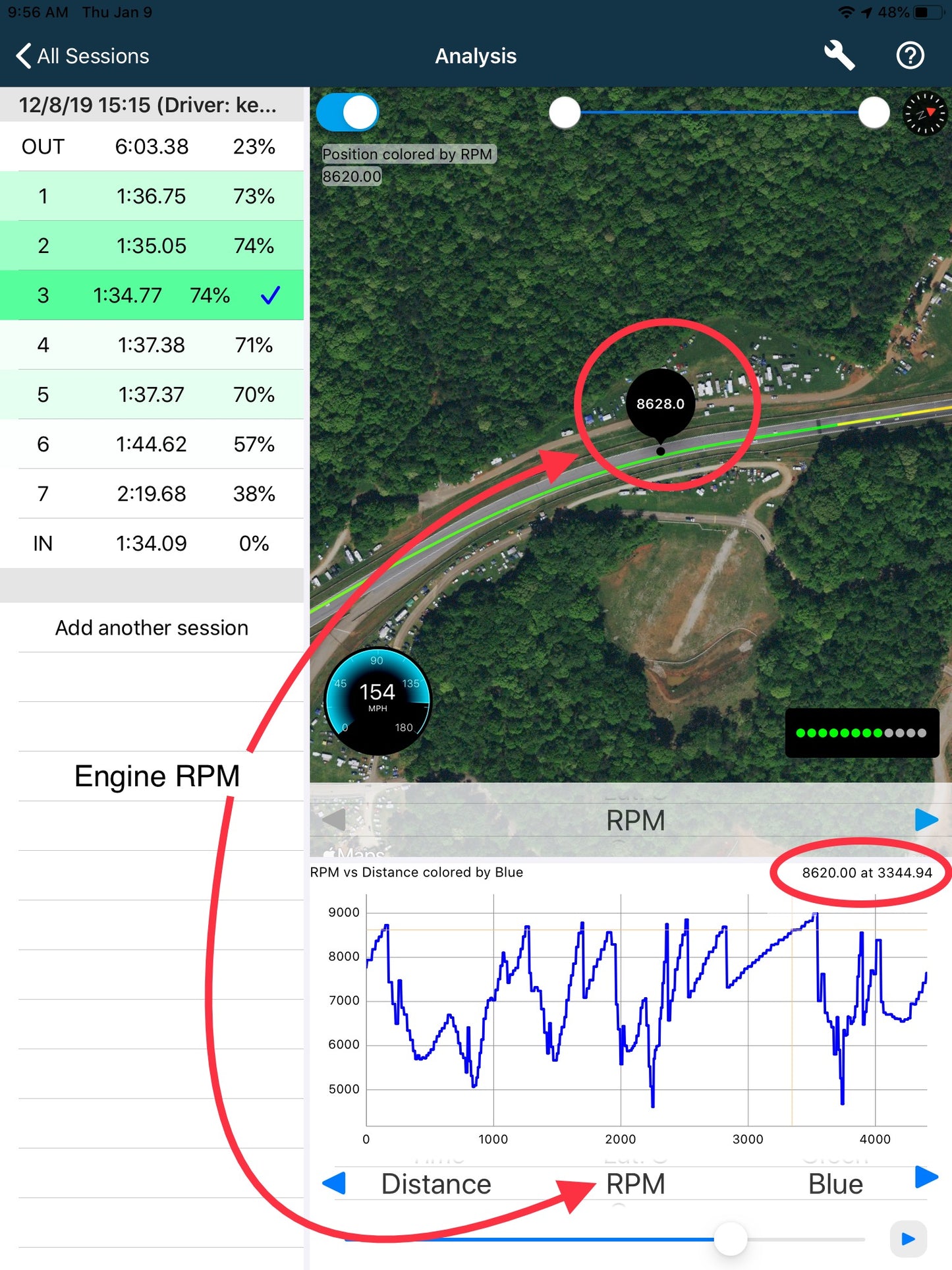Open the Distance x-axis picker
This screenshot has height=1270, width=952.
point(436,1184)
